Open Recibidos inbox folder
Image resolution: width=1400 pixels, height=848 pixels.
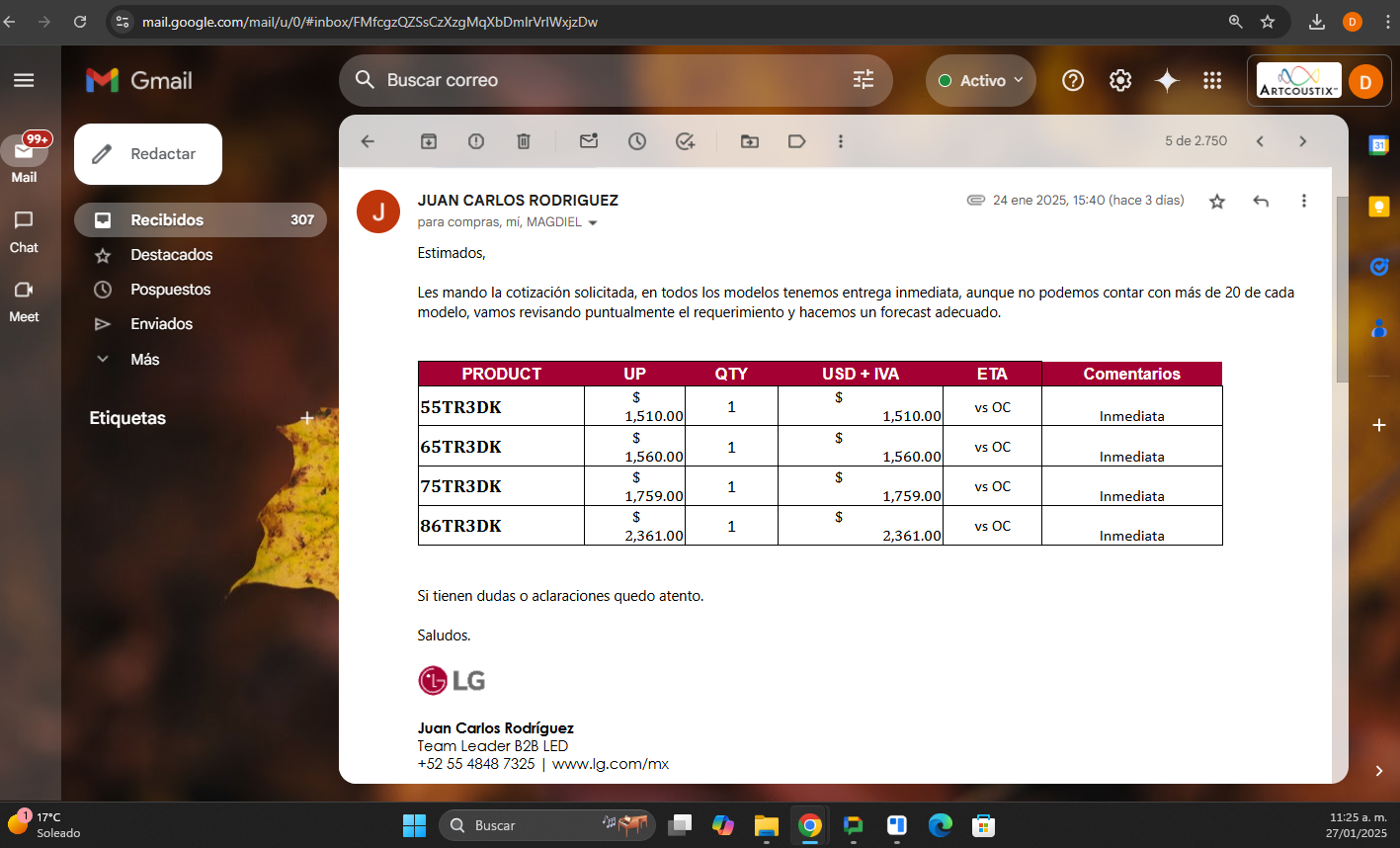click(x=200, y=219)
